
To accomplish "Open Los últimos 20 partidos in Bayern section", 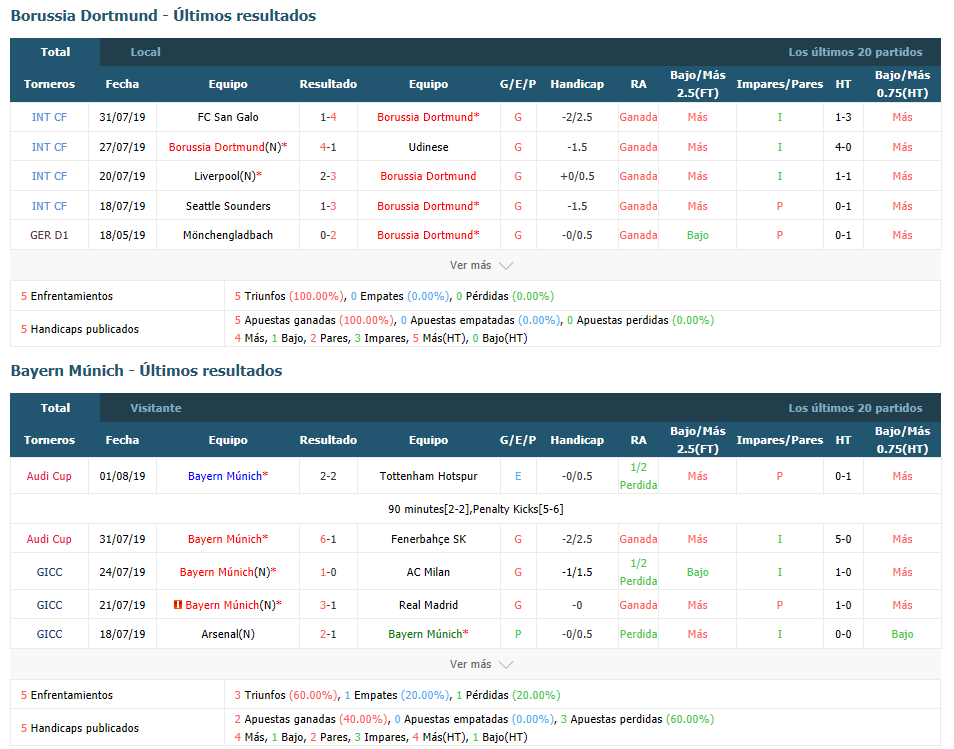I will pos(855,408).
